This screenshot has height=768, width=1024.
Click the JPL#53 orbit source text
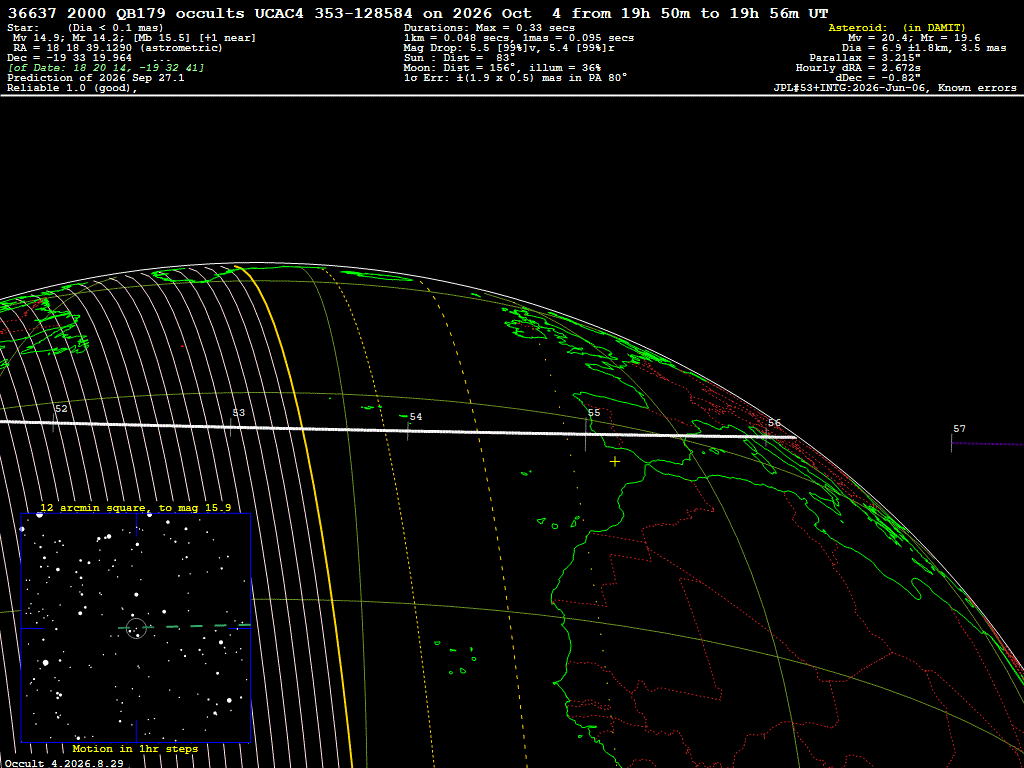tap(895, 88)
